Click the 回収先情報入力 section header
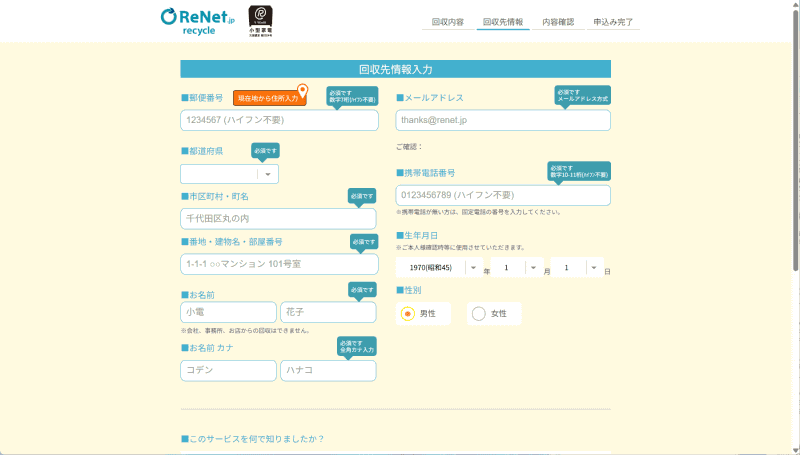 tap(395, 69)
